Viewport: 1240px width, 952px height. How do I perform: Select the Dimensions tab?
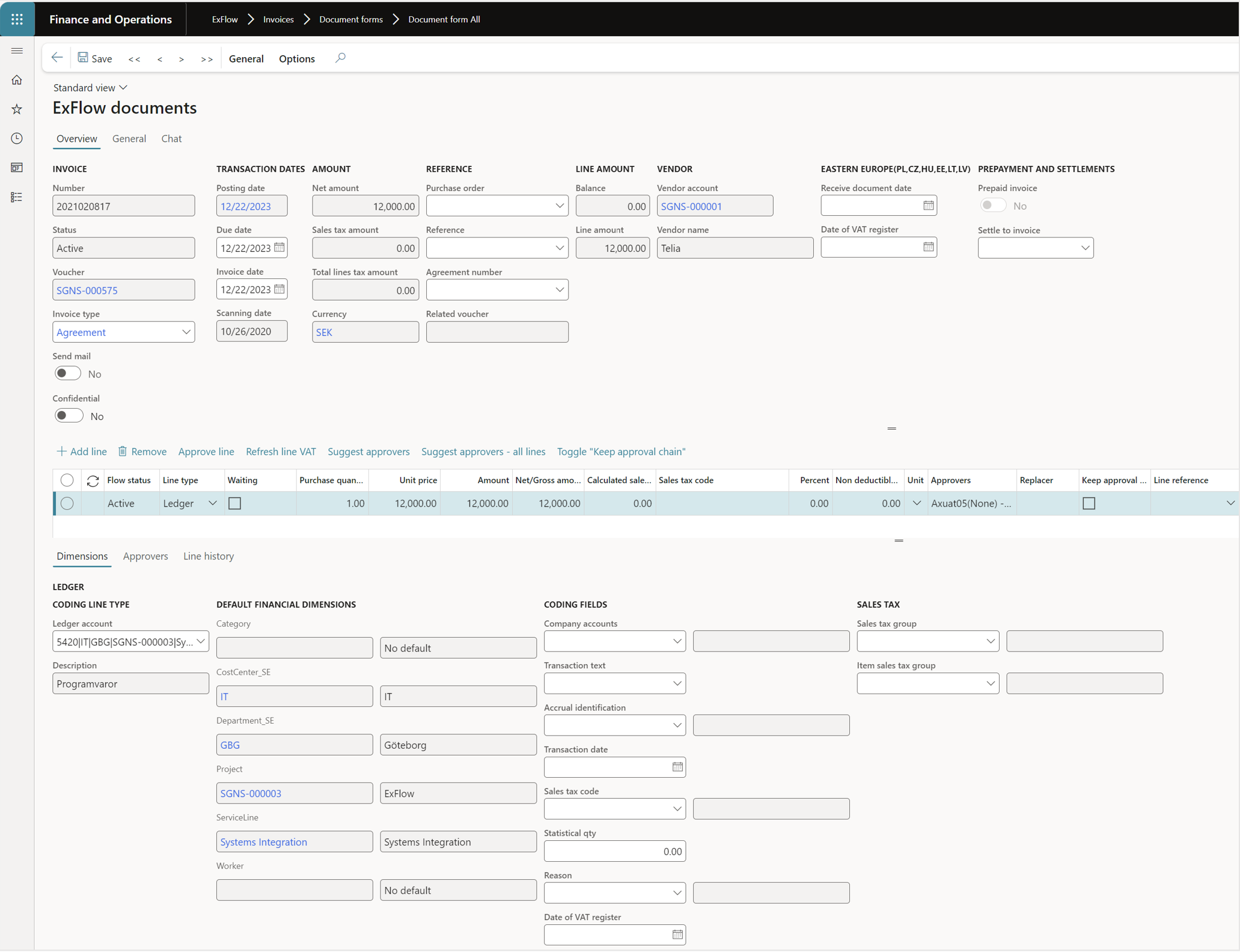click(82, 557)
